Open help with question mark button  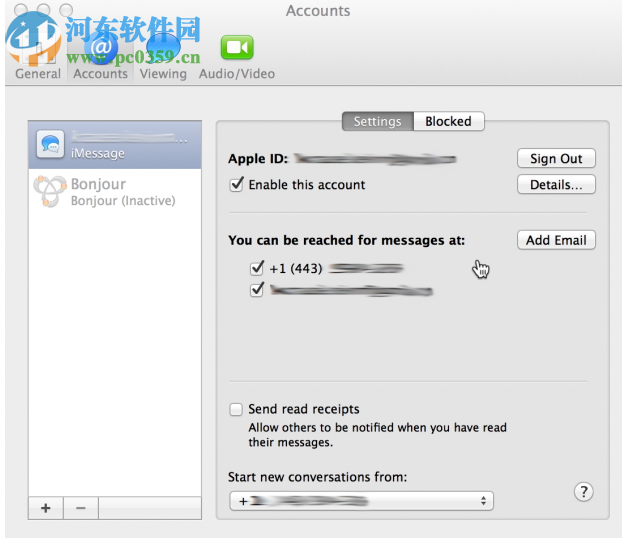click(584, 492)
